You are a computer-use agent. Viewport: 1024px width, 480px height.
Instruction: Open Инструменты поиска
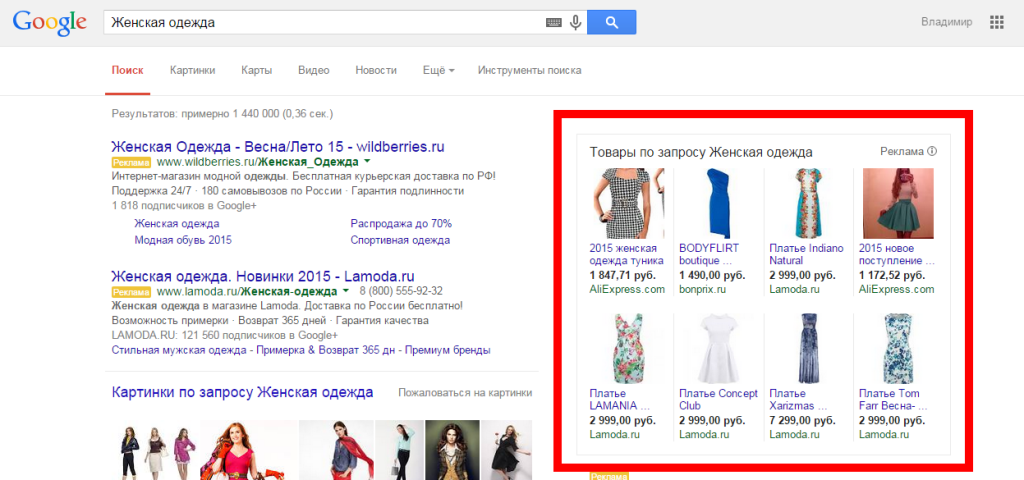pos(530,71)
